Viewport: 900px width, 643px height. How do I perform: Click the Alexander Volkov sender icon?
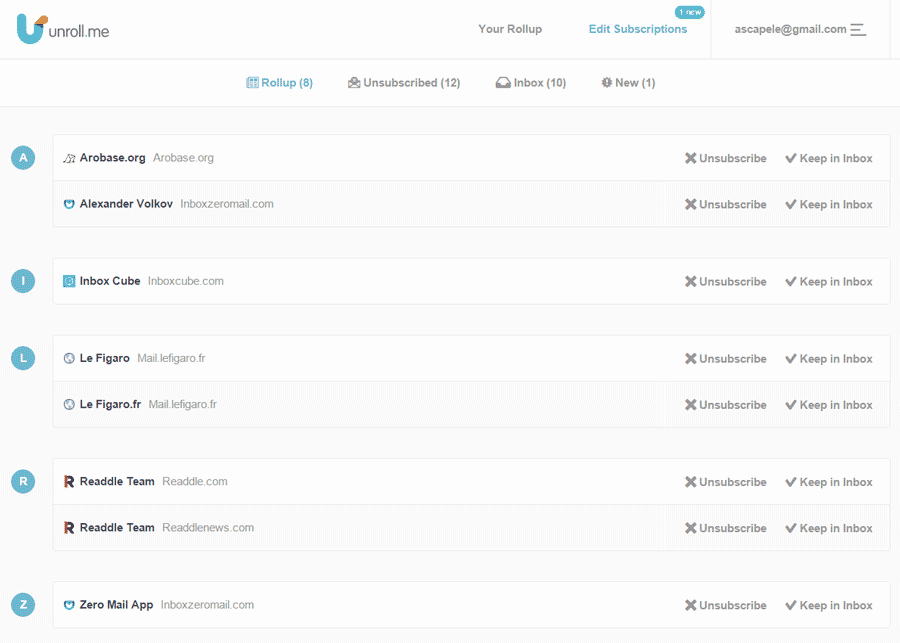pos(69,204)
